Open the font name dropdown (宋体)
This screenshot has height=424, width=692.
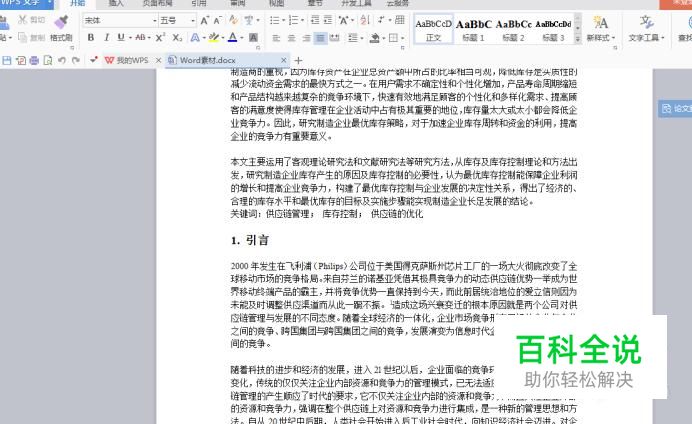(x=155, y=20)
